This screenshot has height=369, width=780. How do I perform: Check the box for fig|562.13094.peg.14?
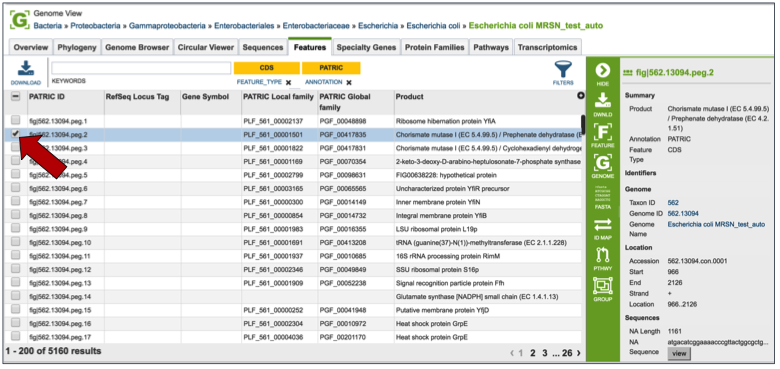click(15, 296)
